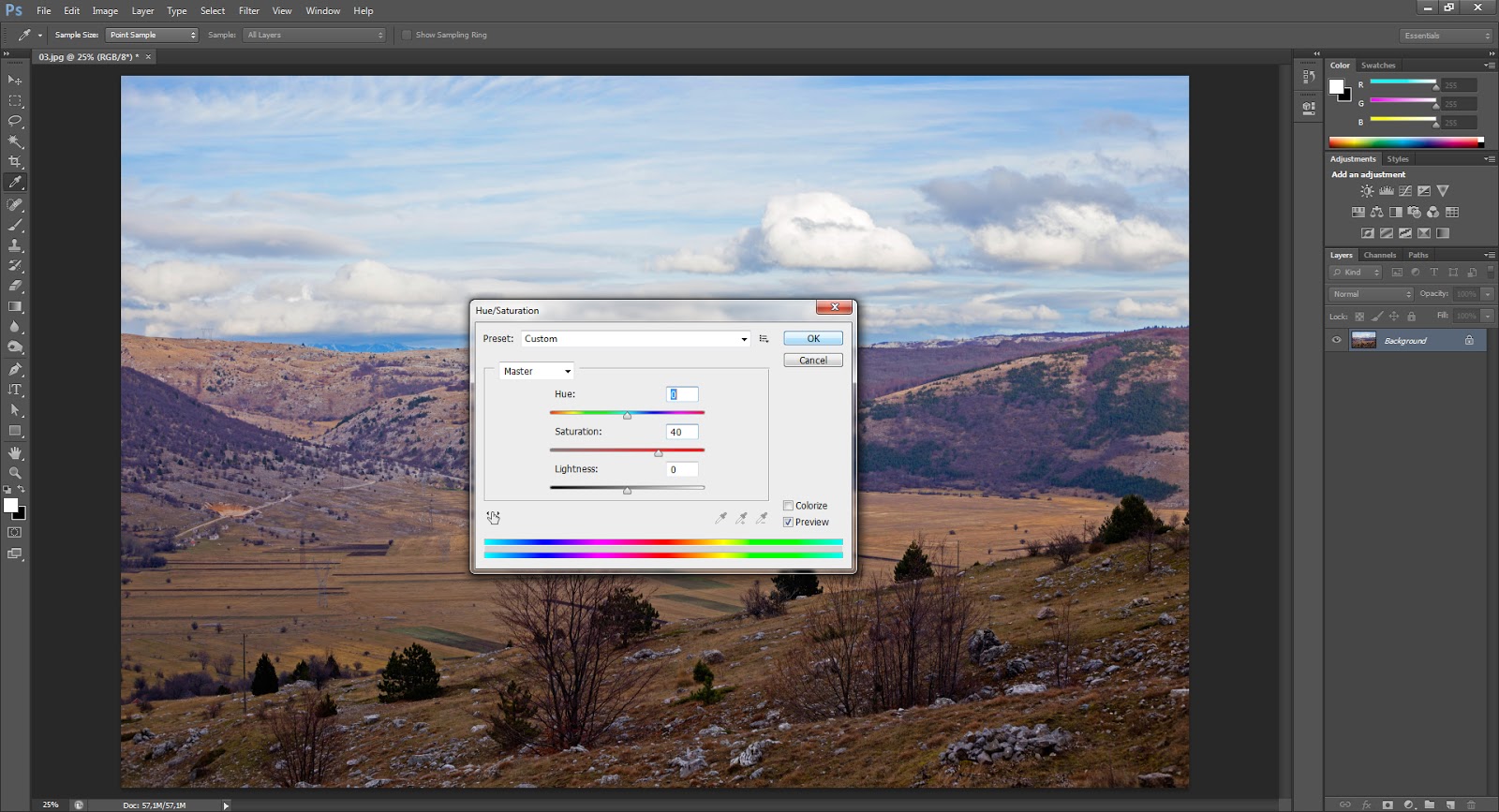1499x812 pixels.
Task: Select the Move tool
Action: [x=15, y=81]
